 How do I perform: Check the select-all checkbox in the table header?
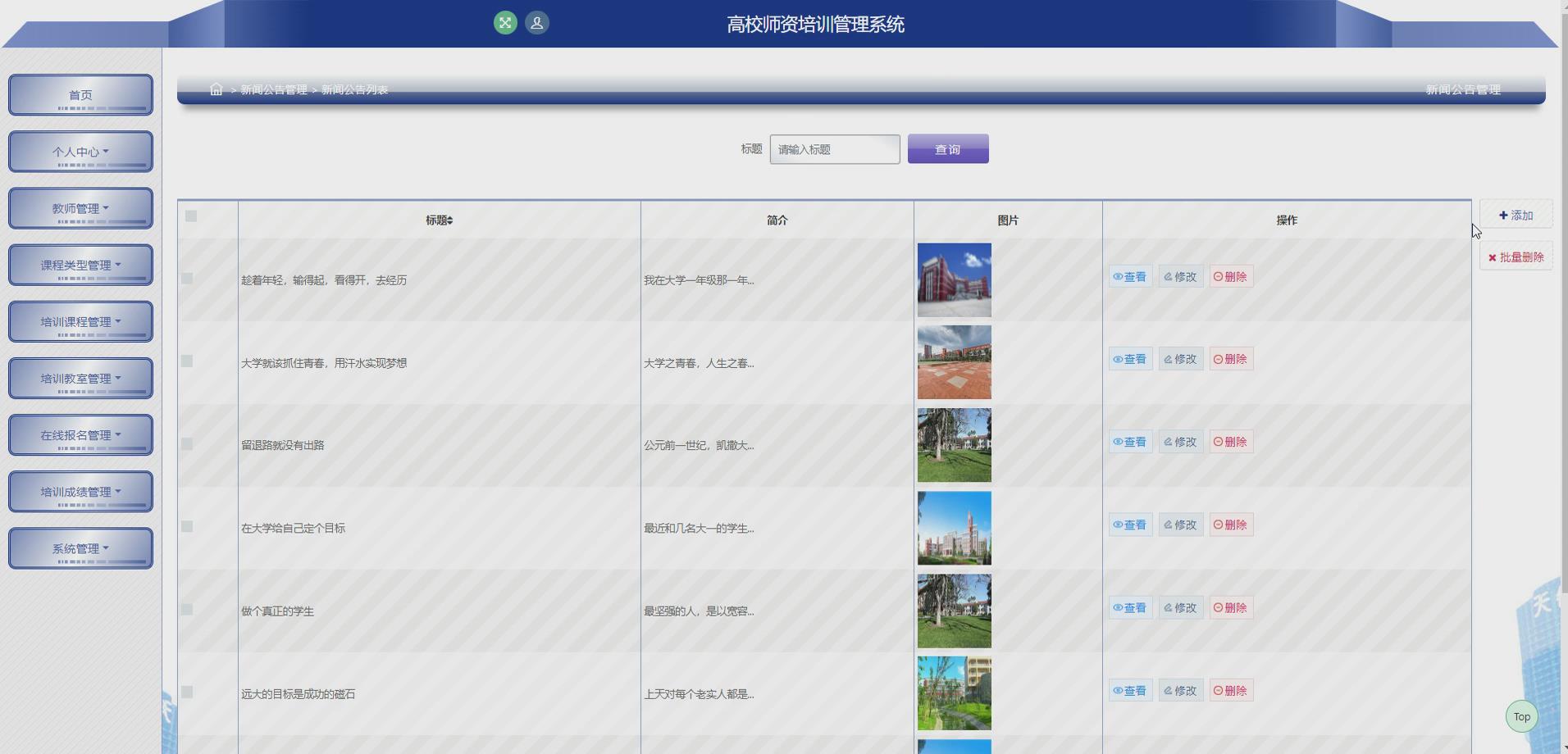click(x=190, y=216)
